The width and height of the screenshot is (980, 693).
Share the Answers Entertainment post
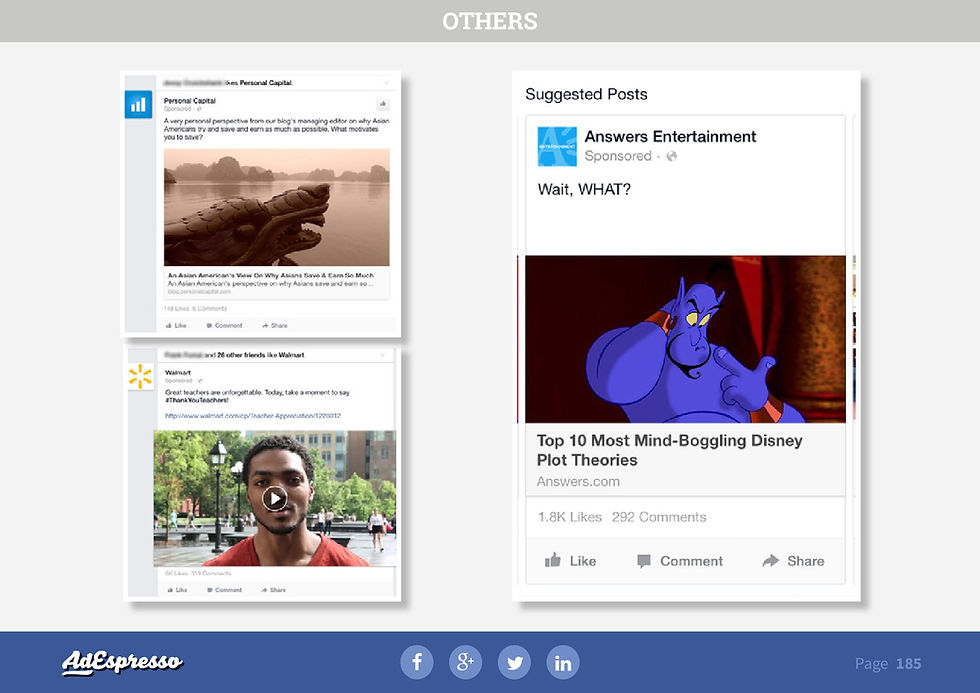click(793, 561)
